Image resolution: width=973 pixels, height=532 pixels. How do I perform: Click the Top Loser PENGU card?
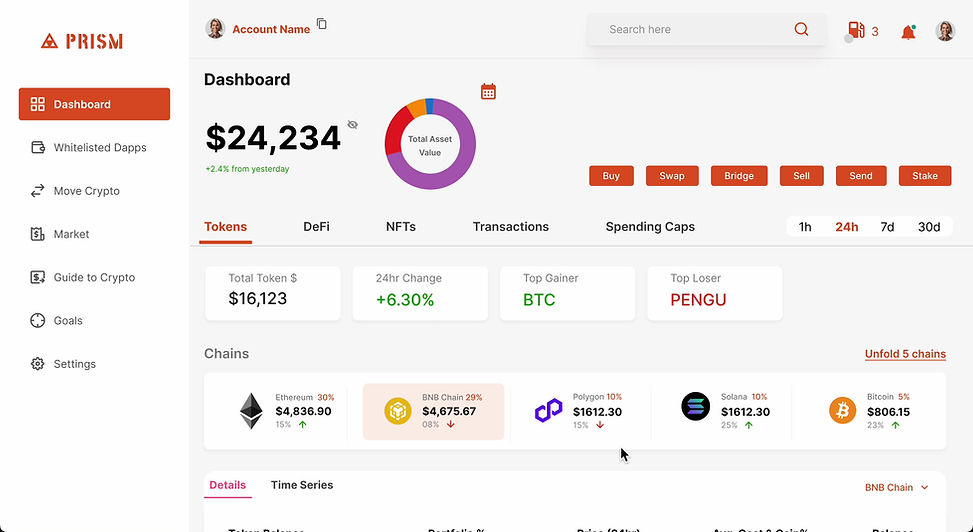[x=715, y=293]
